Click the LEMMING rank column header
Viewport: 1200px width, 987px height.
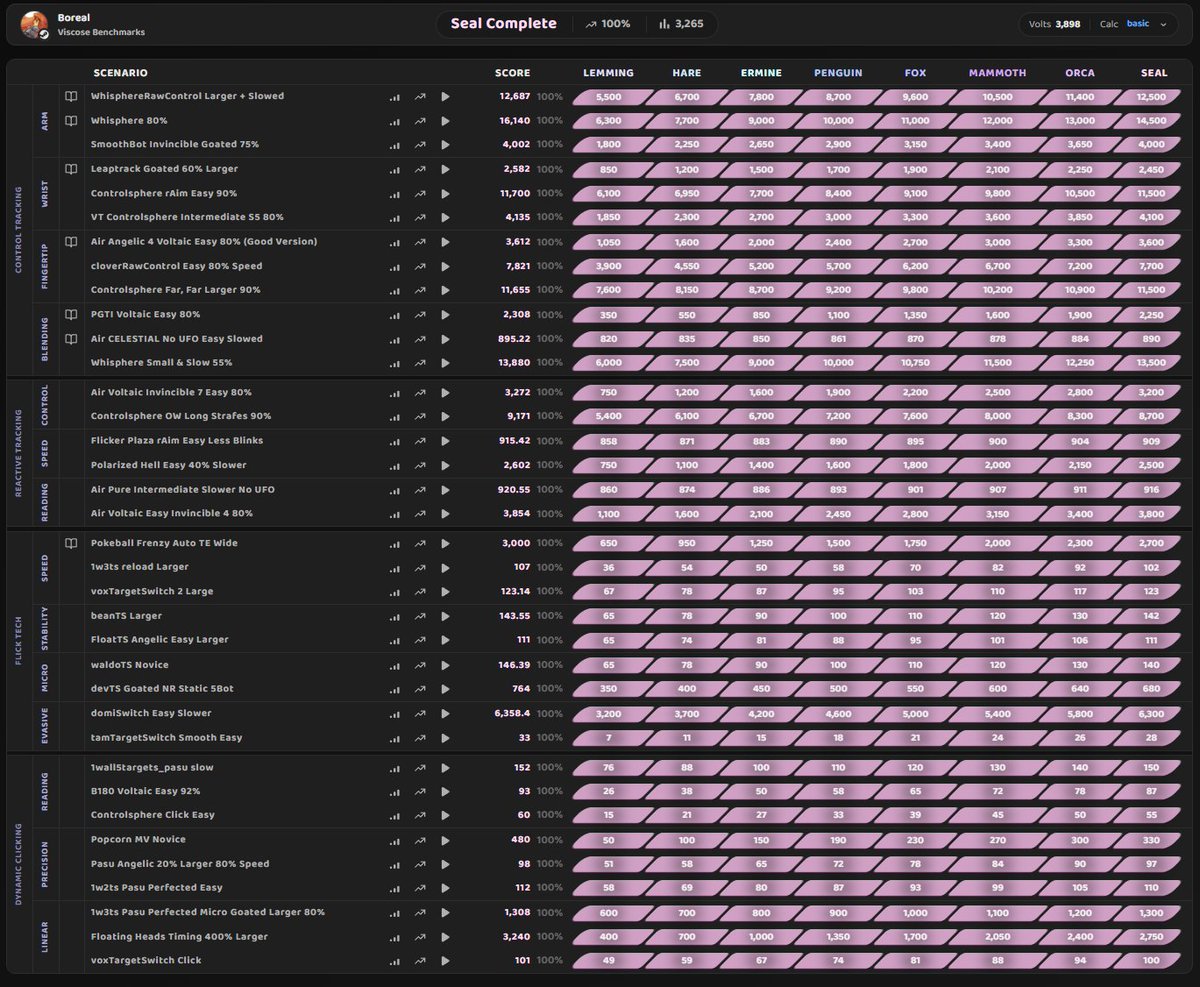coord(608,73)
